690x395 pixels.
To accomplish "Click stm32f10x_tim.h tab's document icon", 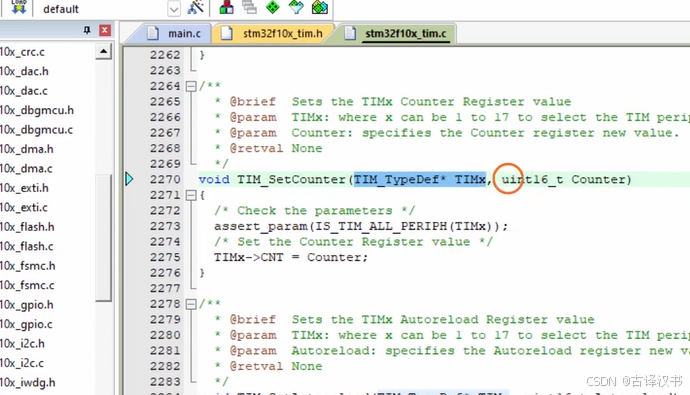I will coord(227,33).
